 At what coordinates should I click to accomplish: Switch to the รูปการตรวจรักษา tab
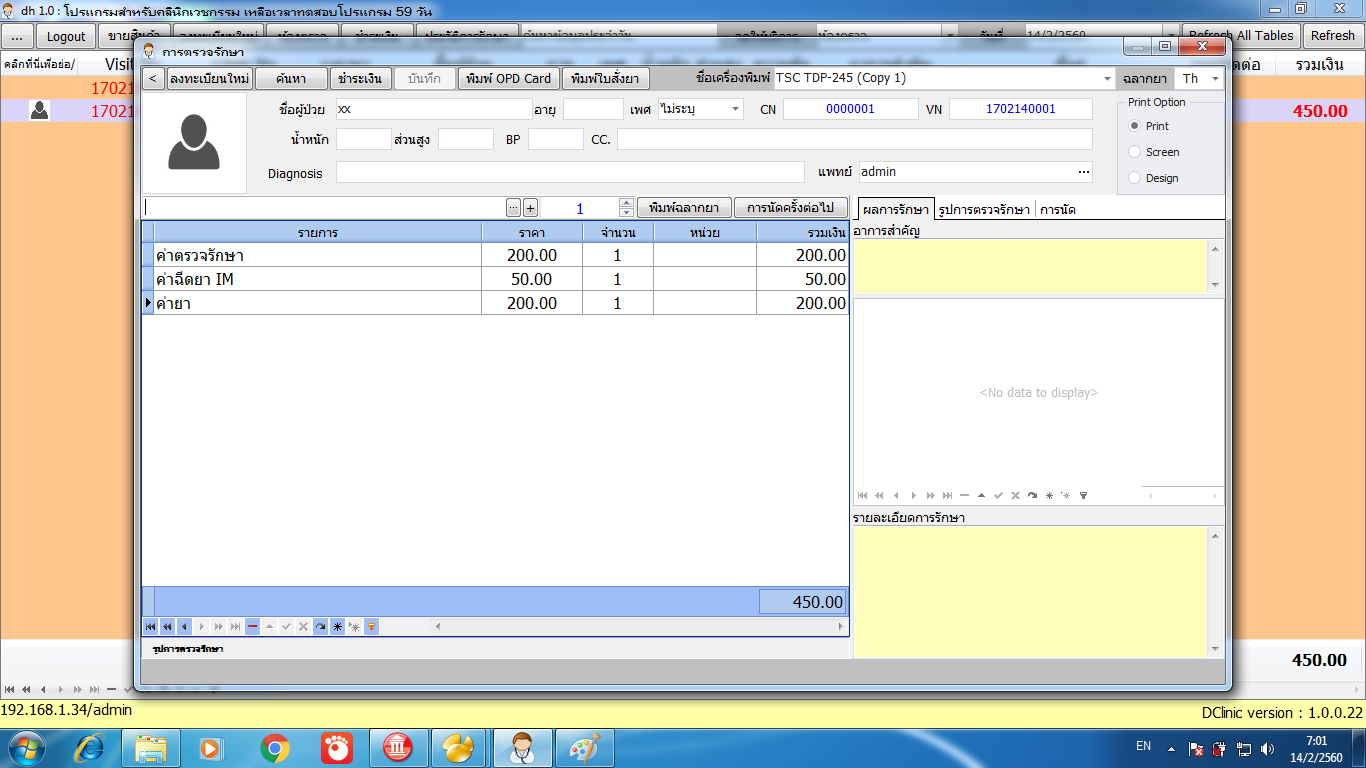coord(984,209)
